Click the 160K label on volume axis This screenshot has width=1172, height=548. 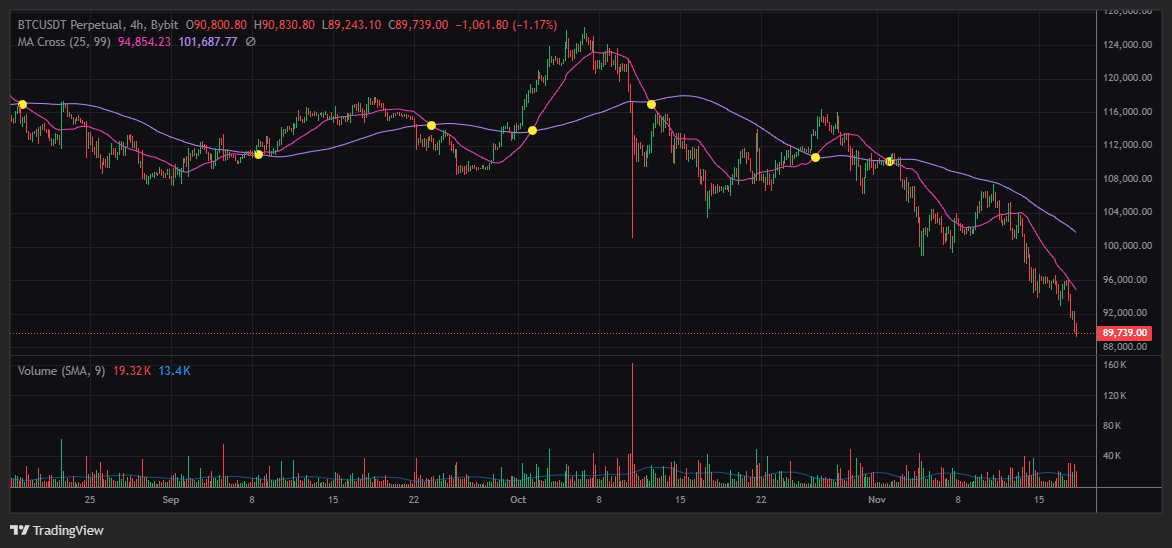click(x=1115, y=365)
